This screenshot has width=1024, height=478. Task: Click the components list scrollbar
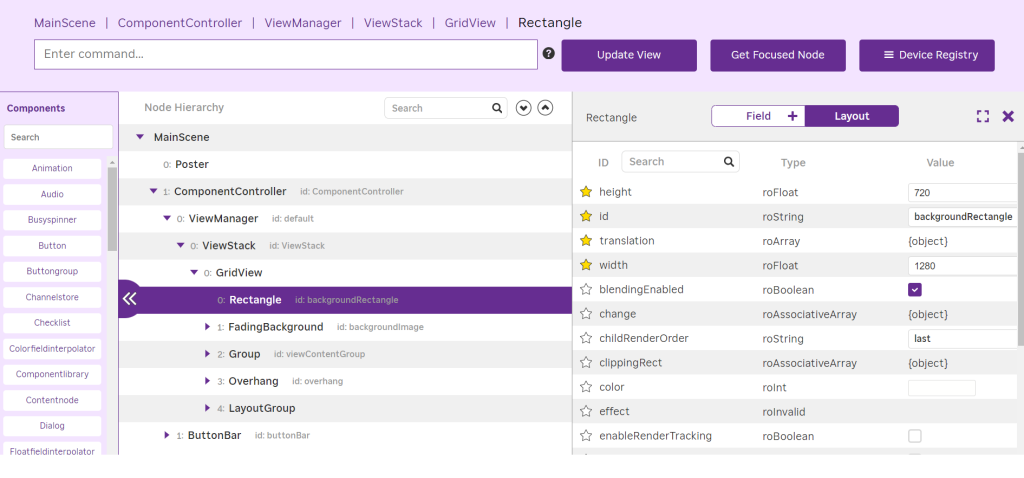(112, 210)
